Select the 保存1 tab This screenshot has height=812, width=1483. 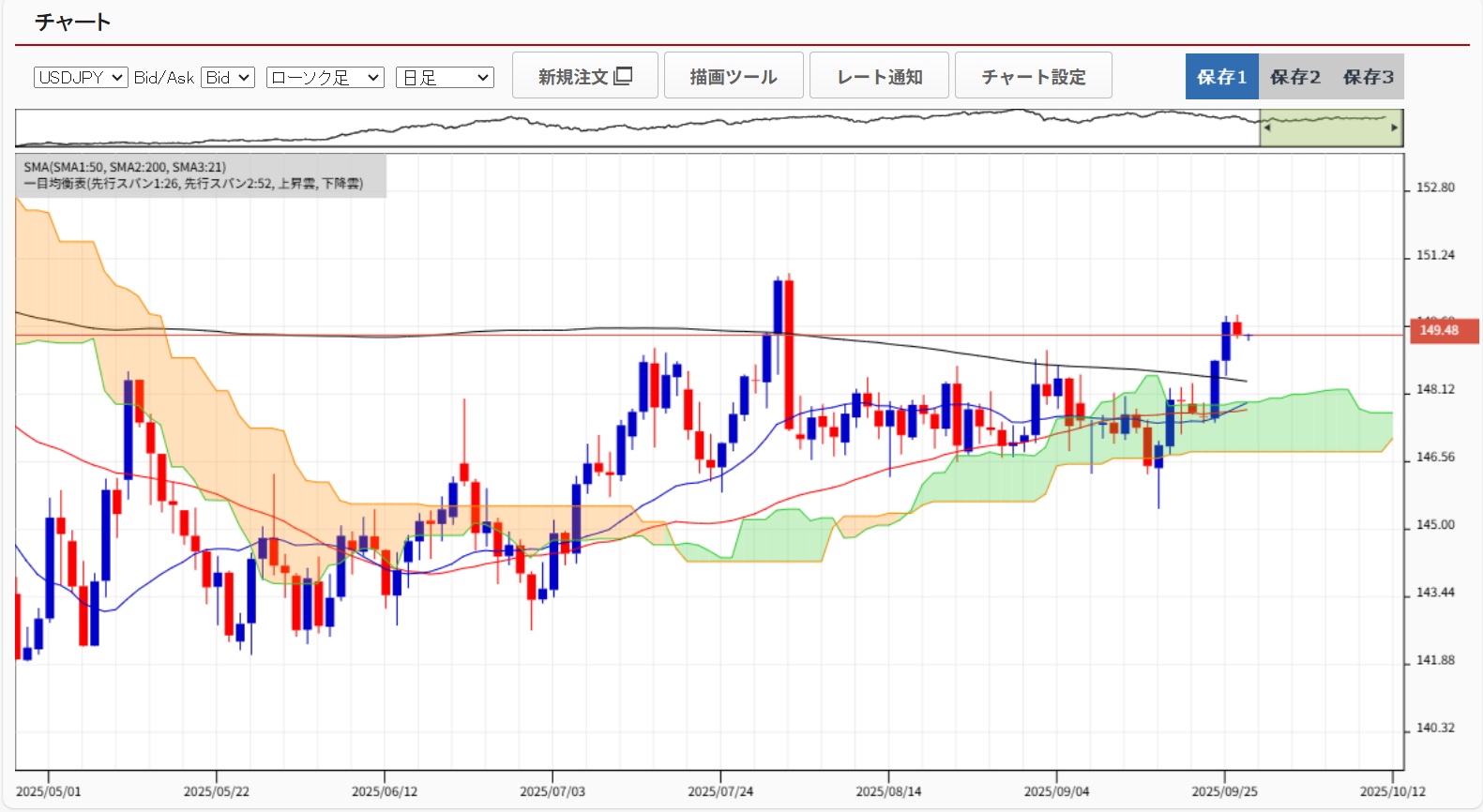1222,77
